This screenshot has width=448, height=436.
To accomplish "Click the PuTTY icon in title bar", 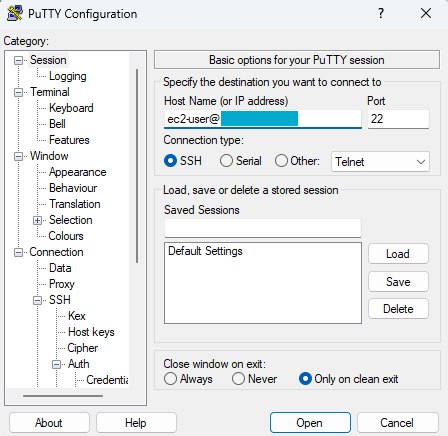I will pyautogui.click(x=15, y=13).
